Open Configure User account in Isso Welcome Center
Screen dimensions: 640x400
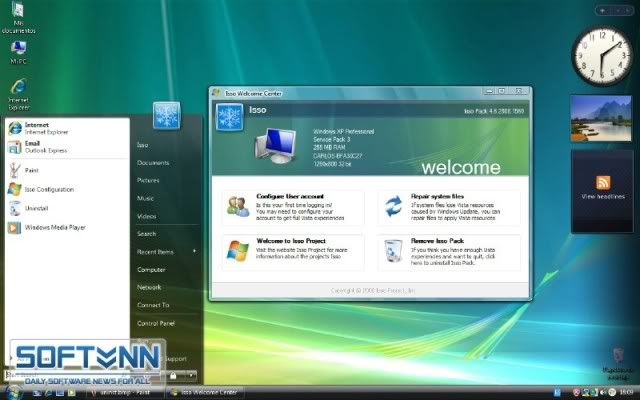[x=293, y=207]
